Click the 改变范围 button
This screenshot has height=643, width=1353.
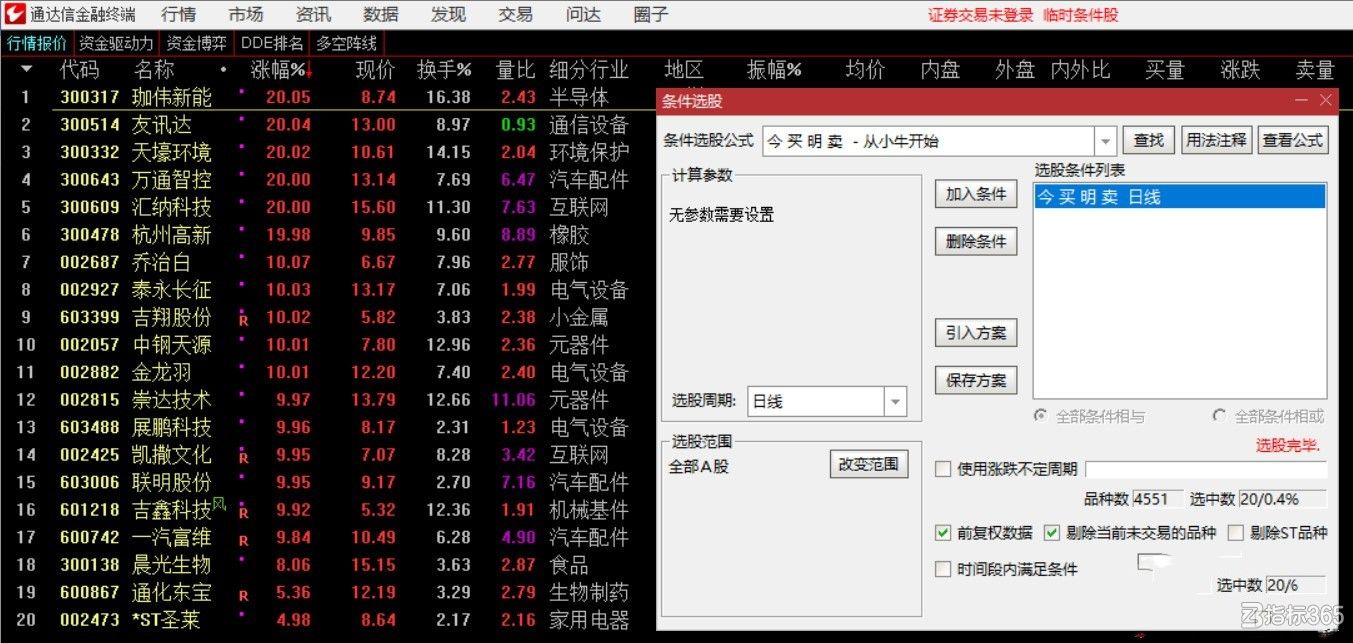click(869, 464)
